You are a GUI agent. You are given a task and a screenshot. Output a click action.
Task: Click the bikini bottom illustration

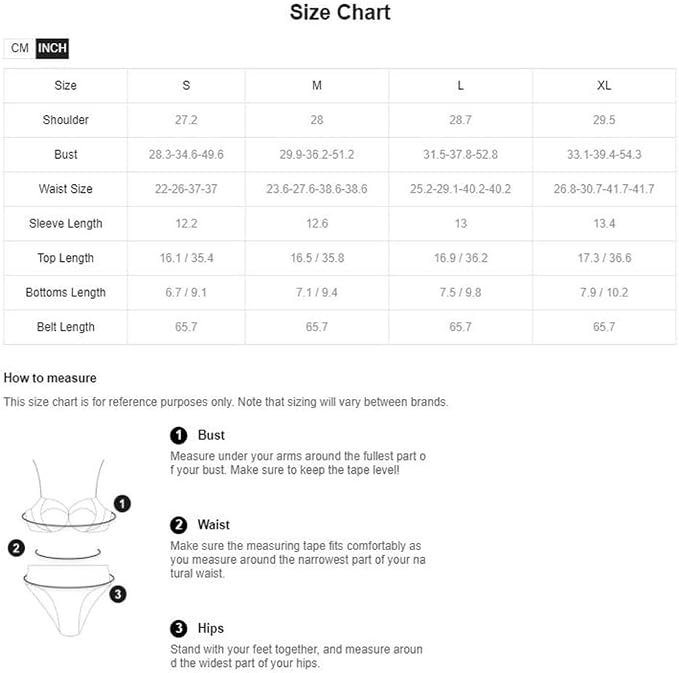coord(69,600)
